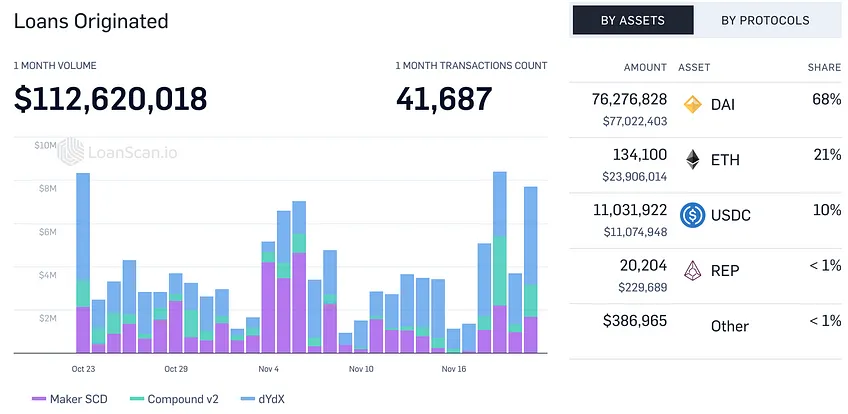Click the LoanScan.io watermark logo

coord(118,152)
